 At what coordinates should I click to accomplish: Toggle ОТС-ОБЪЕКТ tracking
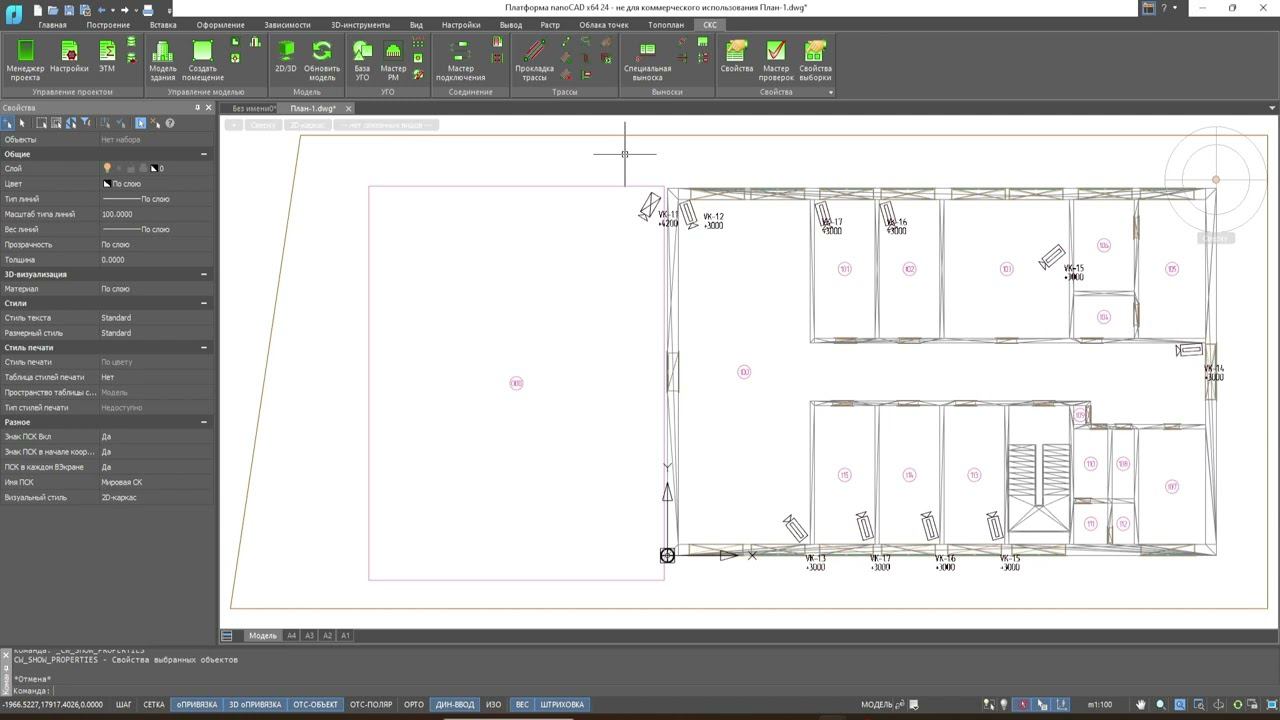315,704
